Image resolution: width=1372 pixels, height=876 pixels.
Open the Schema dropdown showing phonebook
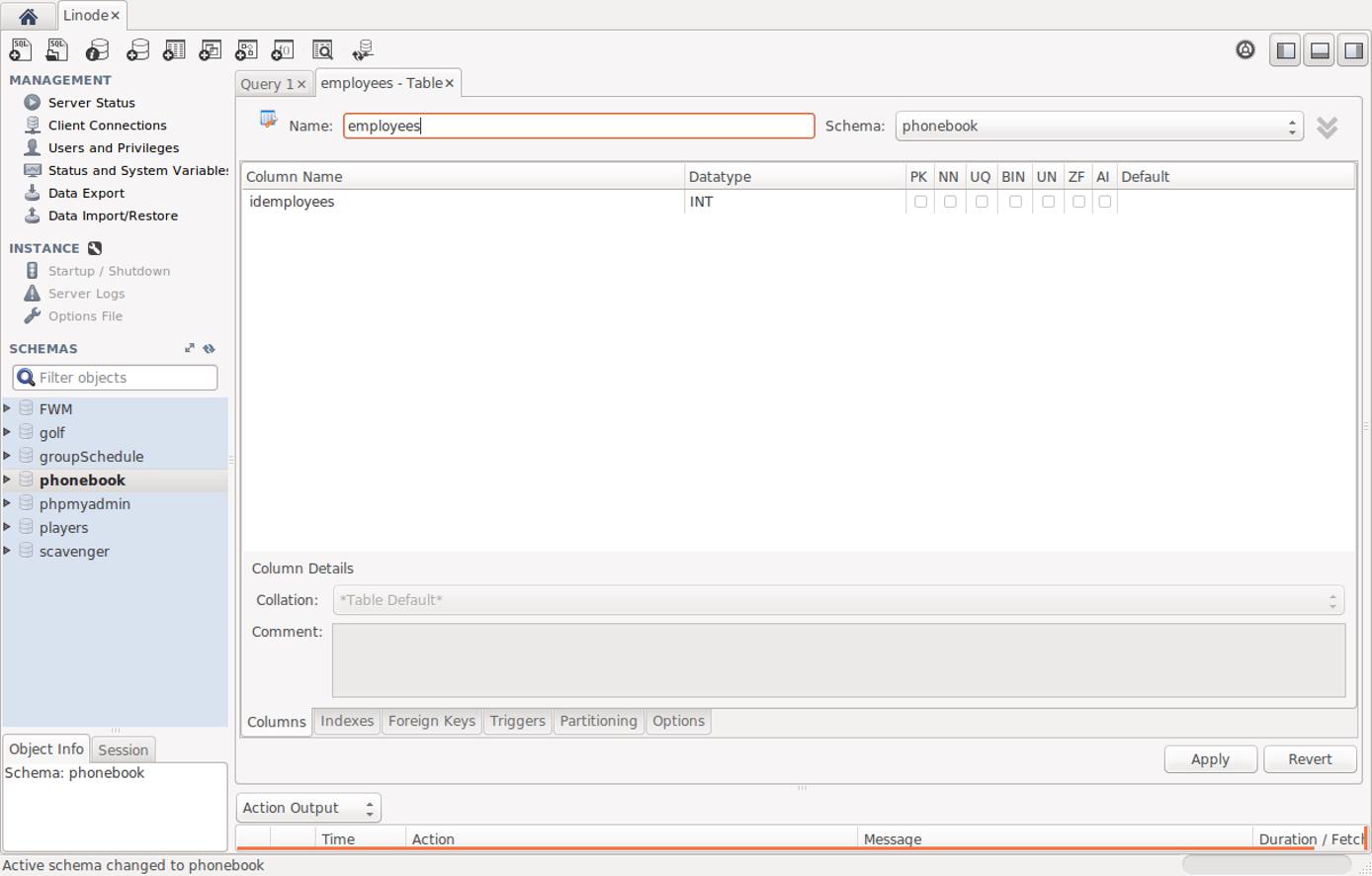[1097, 126]
